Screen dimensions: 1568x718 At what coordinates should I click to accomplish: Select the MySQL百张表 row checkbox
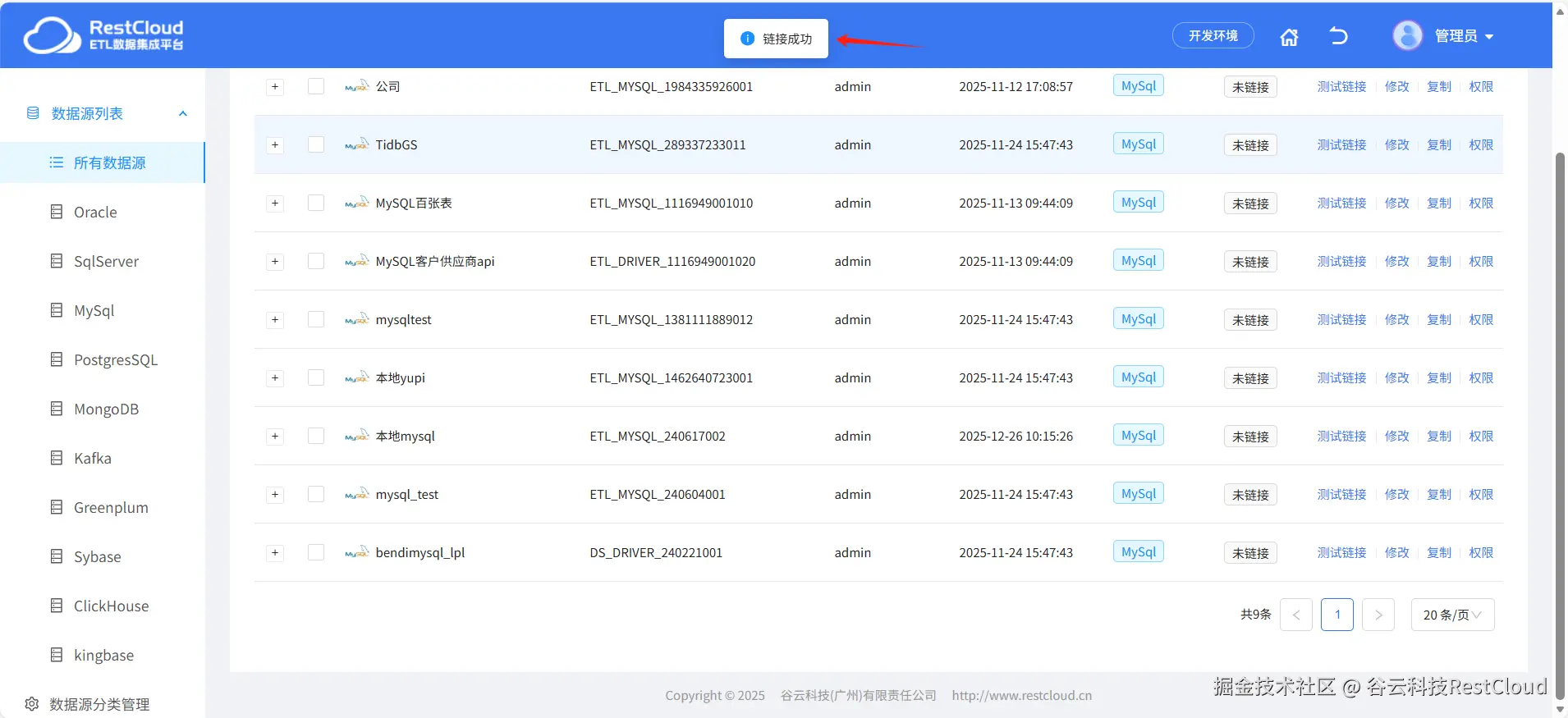pyautogui.click(x=316, y=203)
